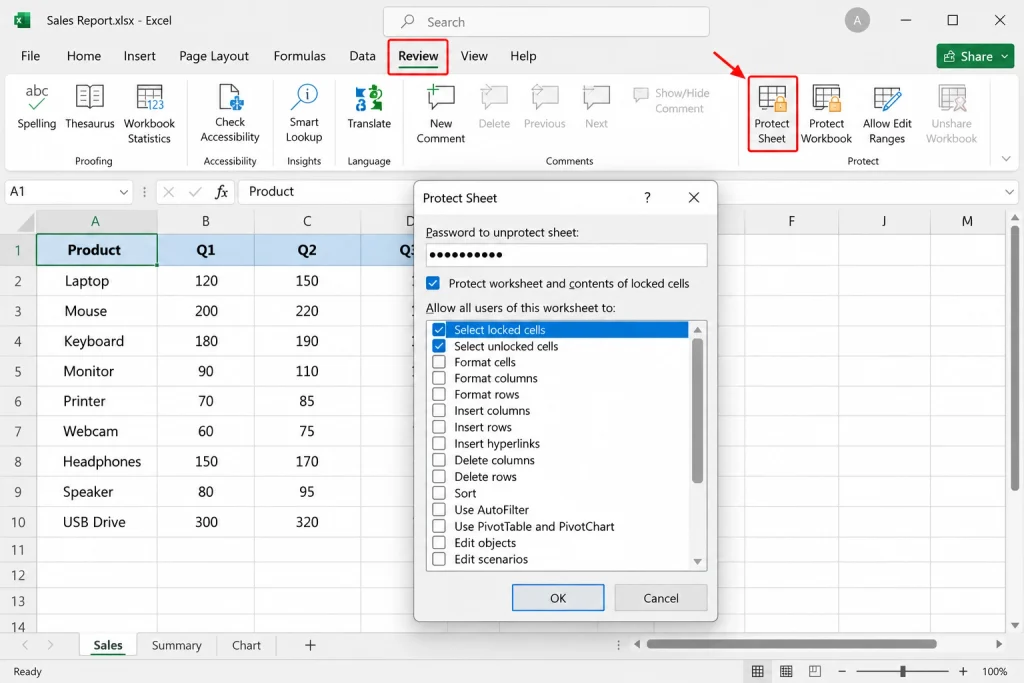Click the select-all corner of the grid
Screen dimensions: 1024x683
click(25, 222)
